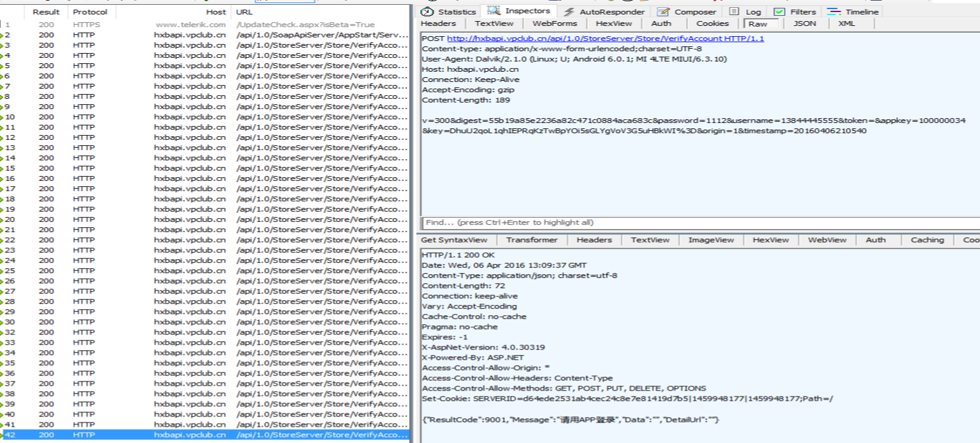This screenshot has width=980, height=443.
Task: Select request inspector Headers tab
Action: [x=438, y=24]
